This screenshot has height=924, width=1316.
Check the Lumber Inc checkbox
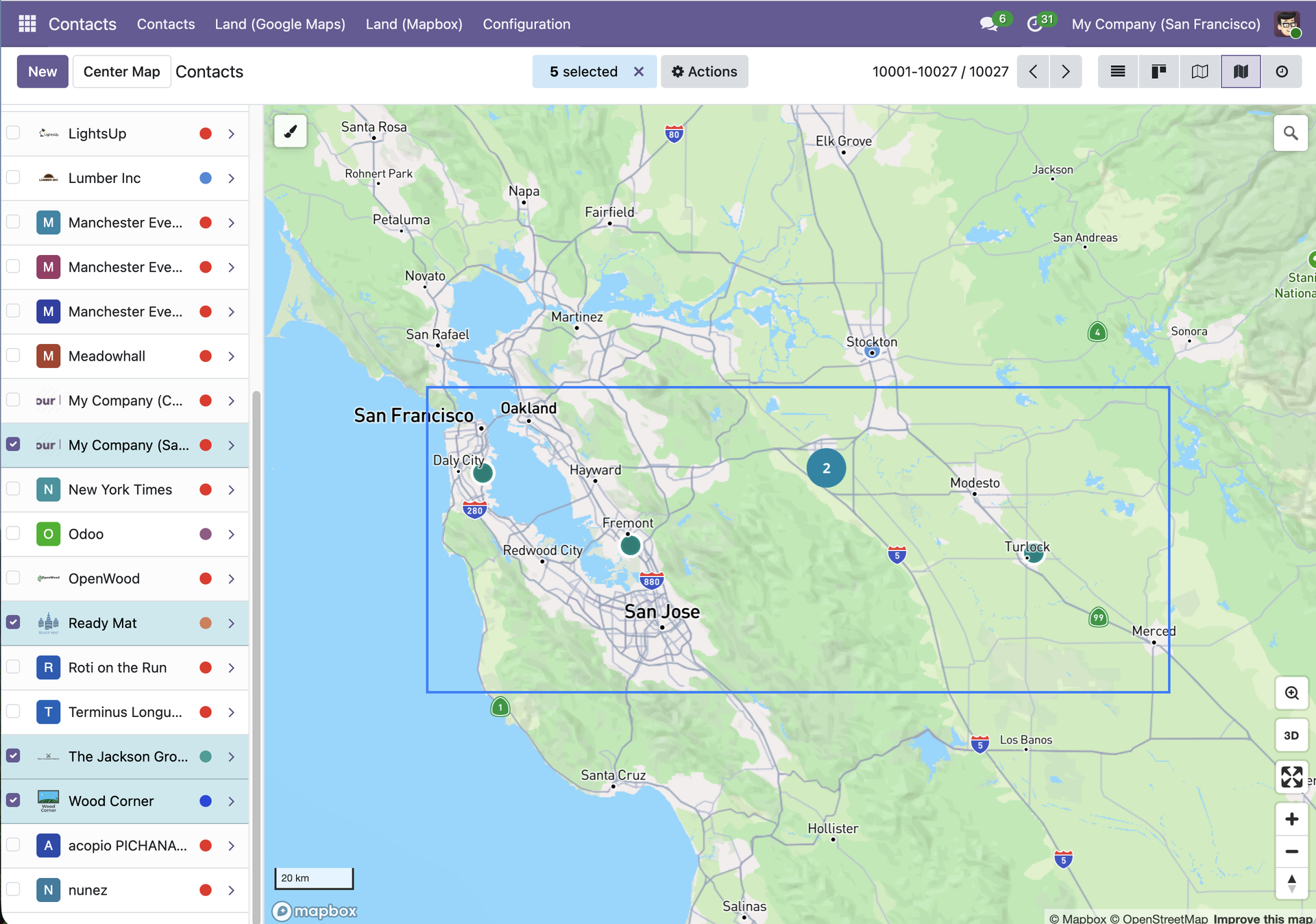pyautogui.click(x=13, y=178)
